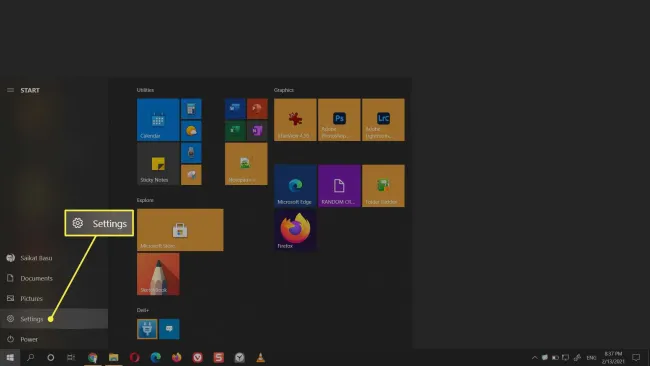650x366 pixels.
Task: Launch the red S taskbar icon
Action: [x=218, y=357]
